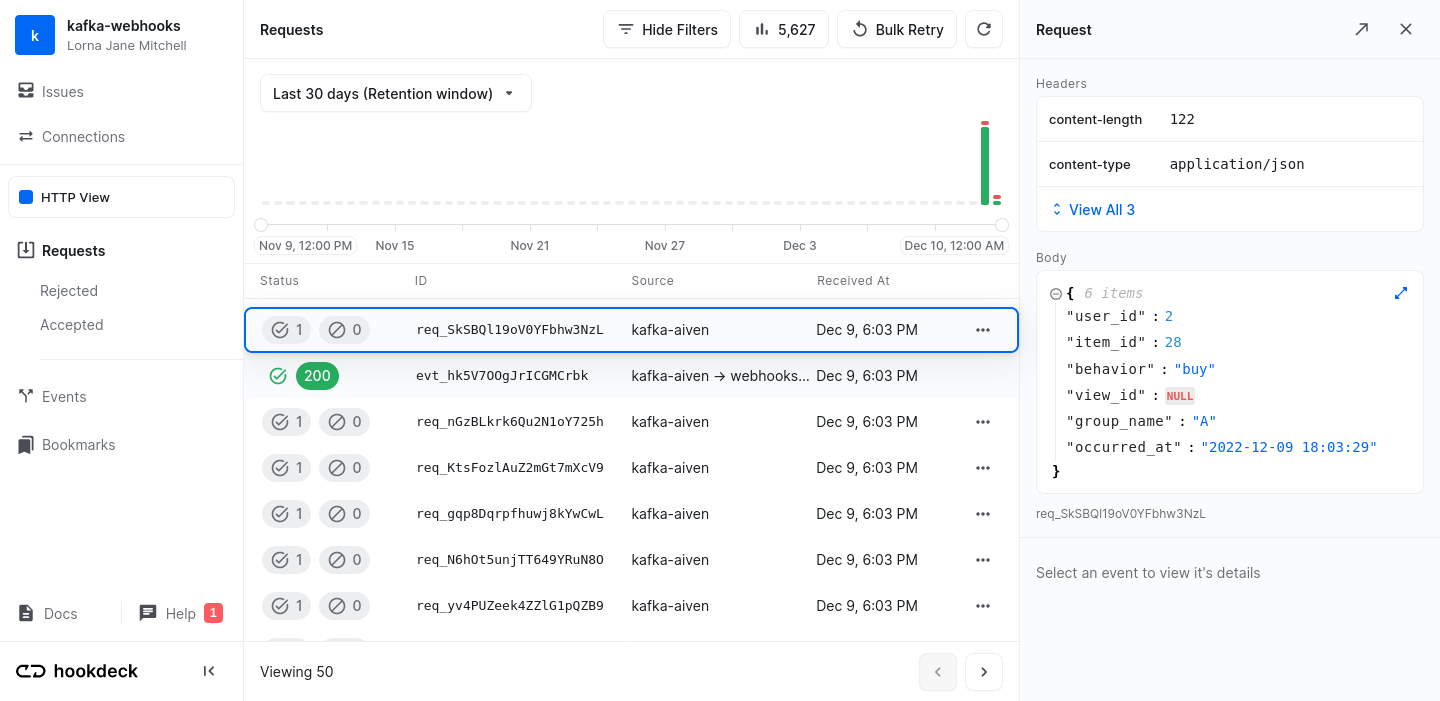This screenshot has width=1440, height=701.
Task: Collapse the left sidebar
Action: (x=209, y=671)
